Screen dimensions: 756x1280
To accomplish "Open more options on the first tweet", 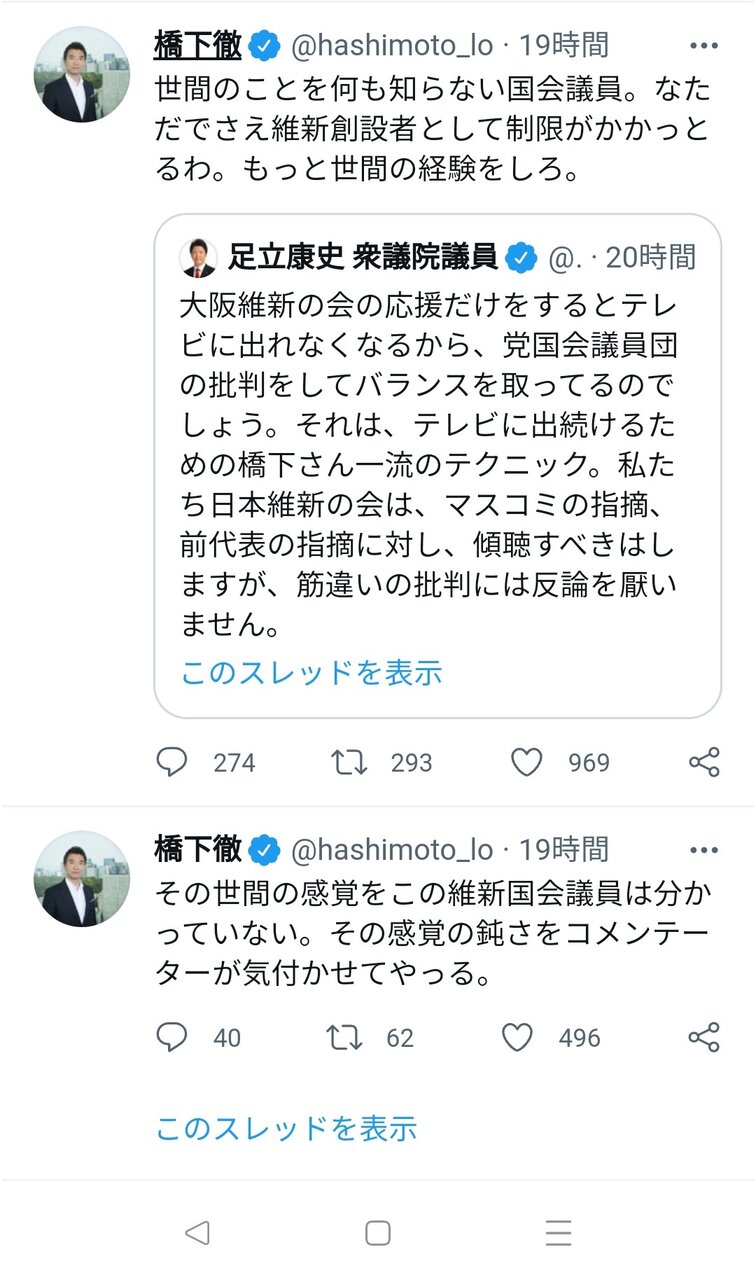I will click(704, 45).
